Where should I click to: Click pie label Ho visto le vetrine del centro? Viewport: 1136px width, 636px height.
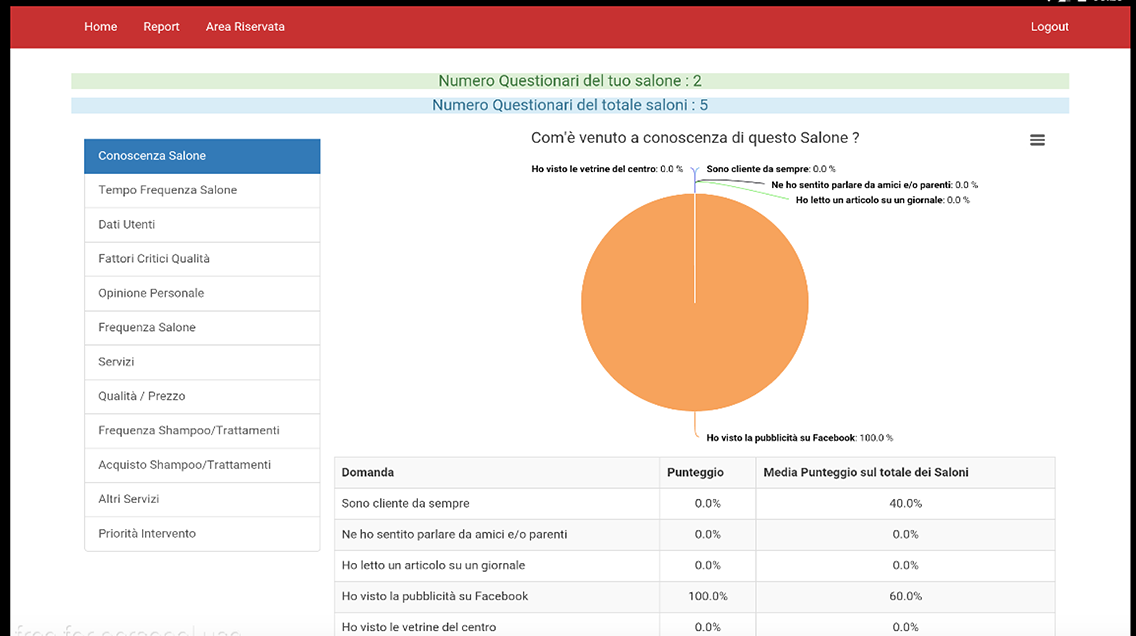[607, 169]
